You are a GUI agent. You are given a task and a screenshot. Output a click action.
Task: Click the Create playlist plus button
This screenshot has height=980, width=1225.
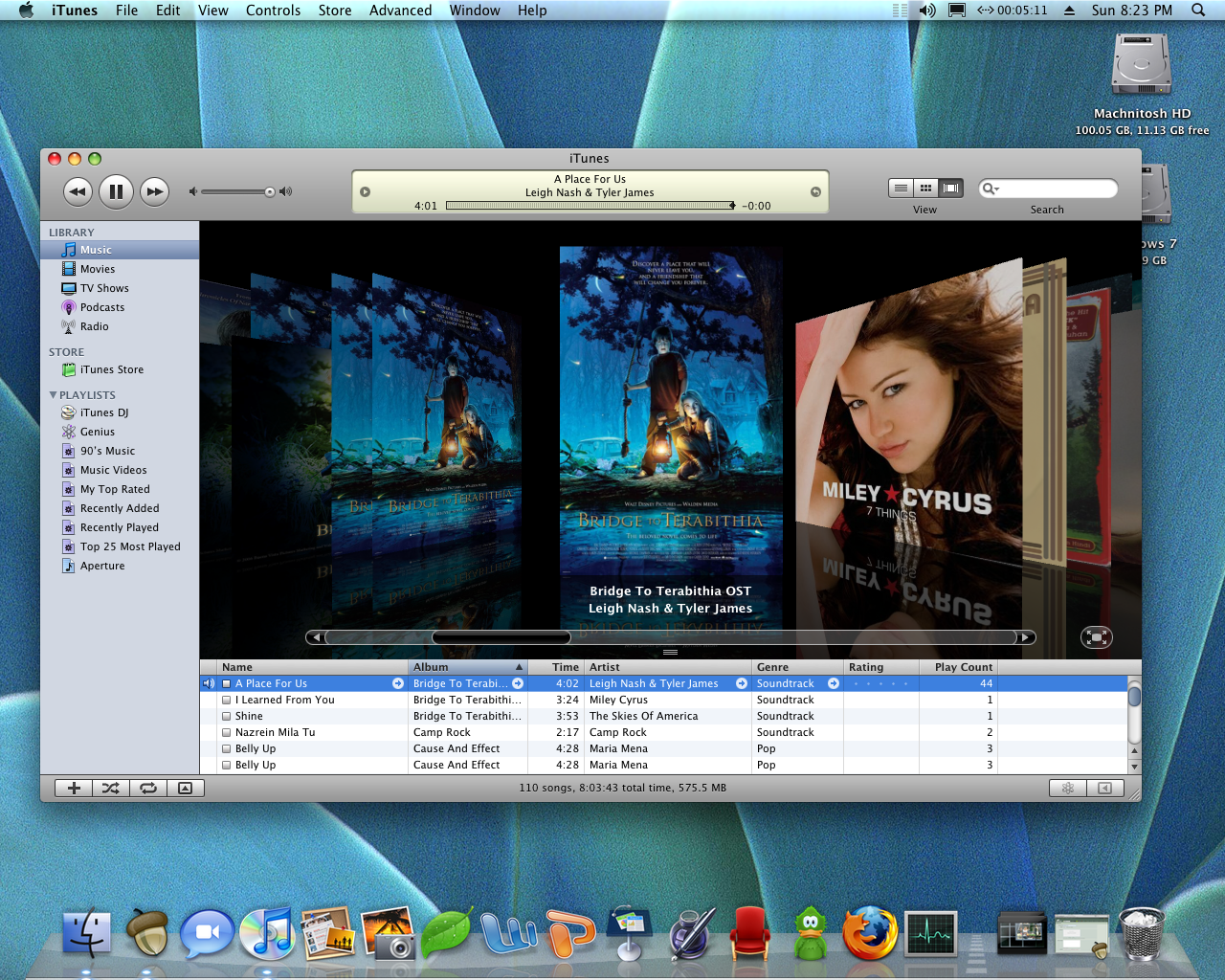pos(74,789)
